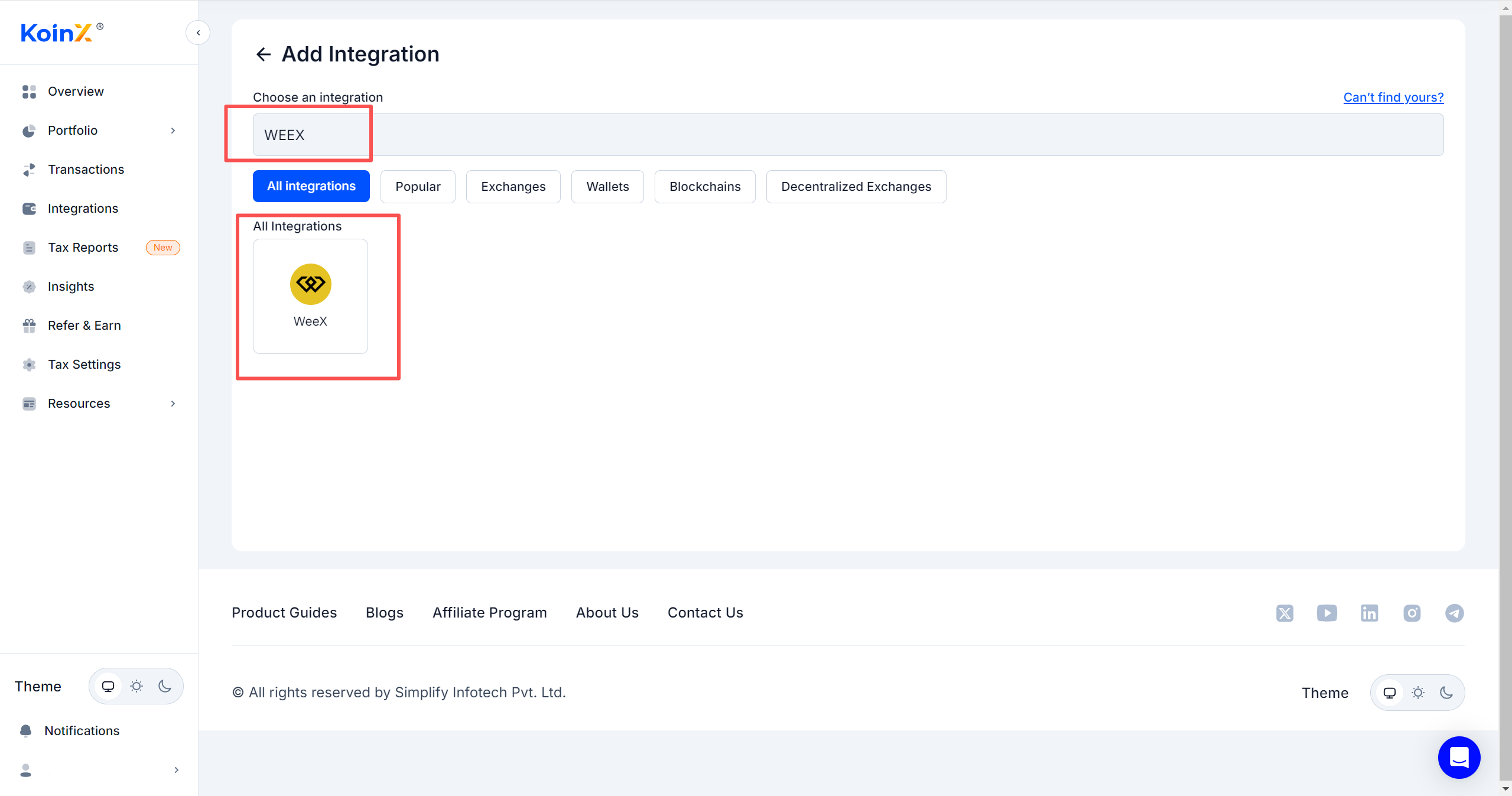Open the KoinX Instagram icon
The image size is (1512, 796).
(1412, 613)
